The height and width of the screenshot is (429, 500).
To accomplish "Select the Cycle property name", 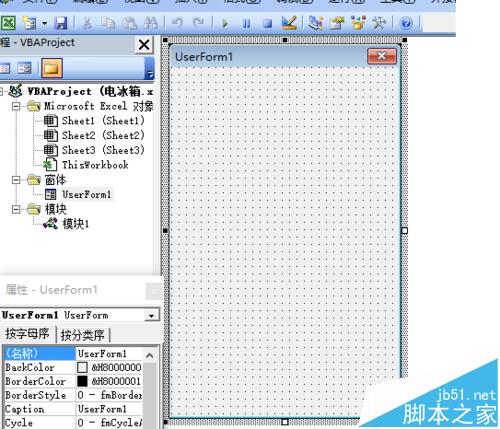I will click(39, 423).
